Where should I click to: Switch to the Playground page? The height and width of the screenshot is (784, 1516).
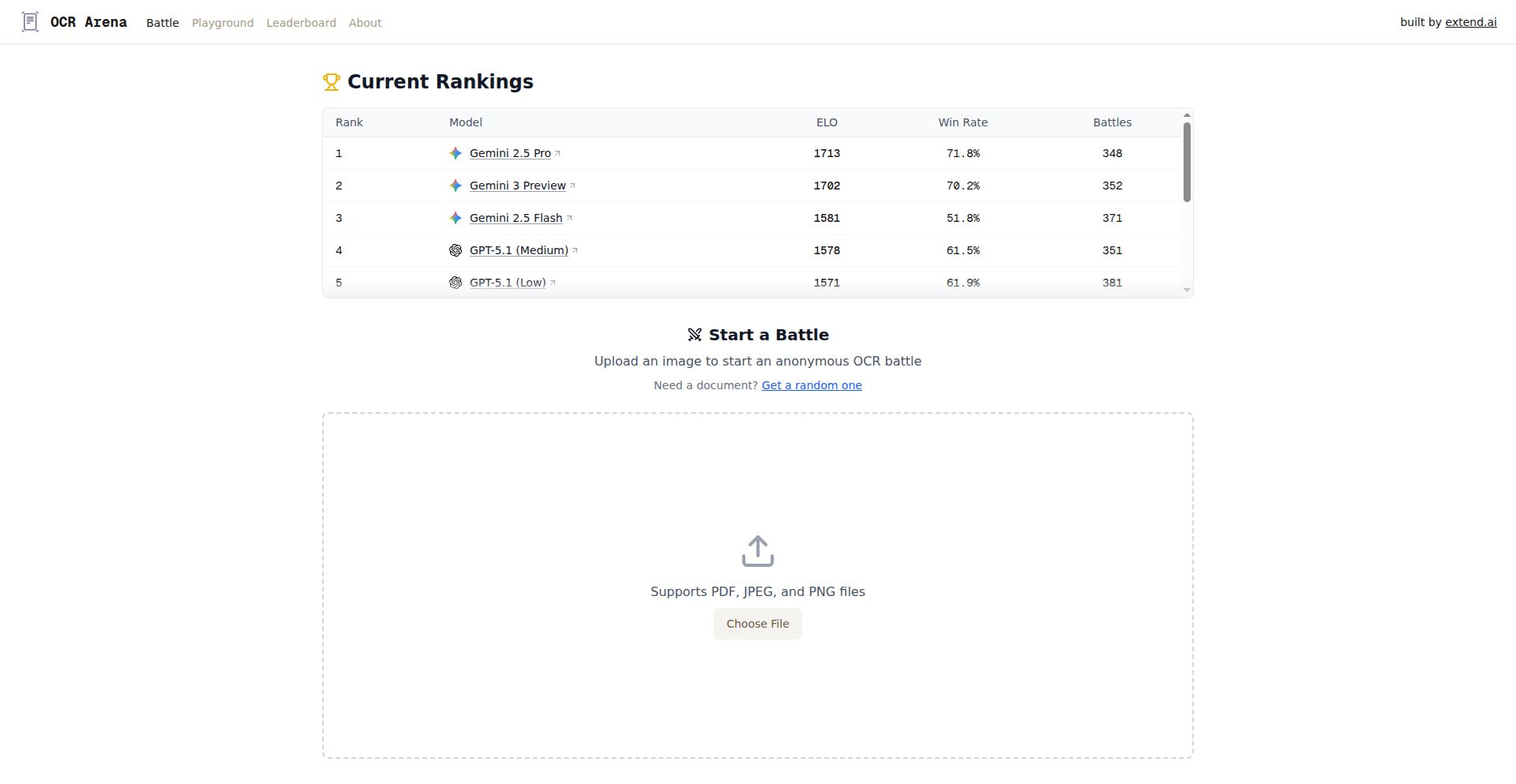[x=223, y=23]
